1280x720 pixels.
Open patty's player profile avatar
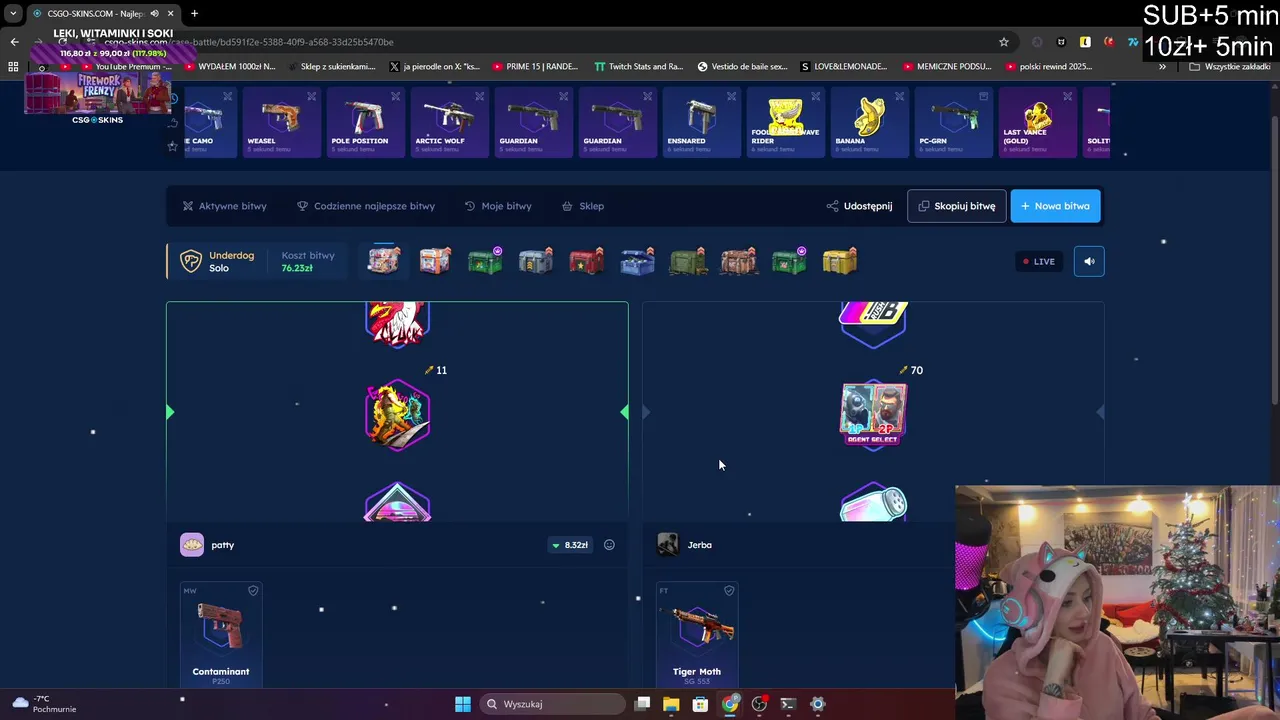(x=192, y=545)
